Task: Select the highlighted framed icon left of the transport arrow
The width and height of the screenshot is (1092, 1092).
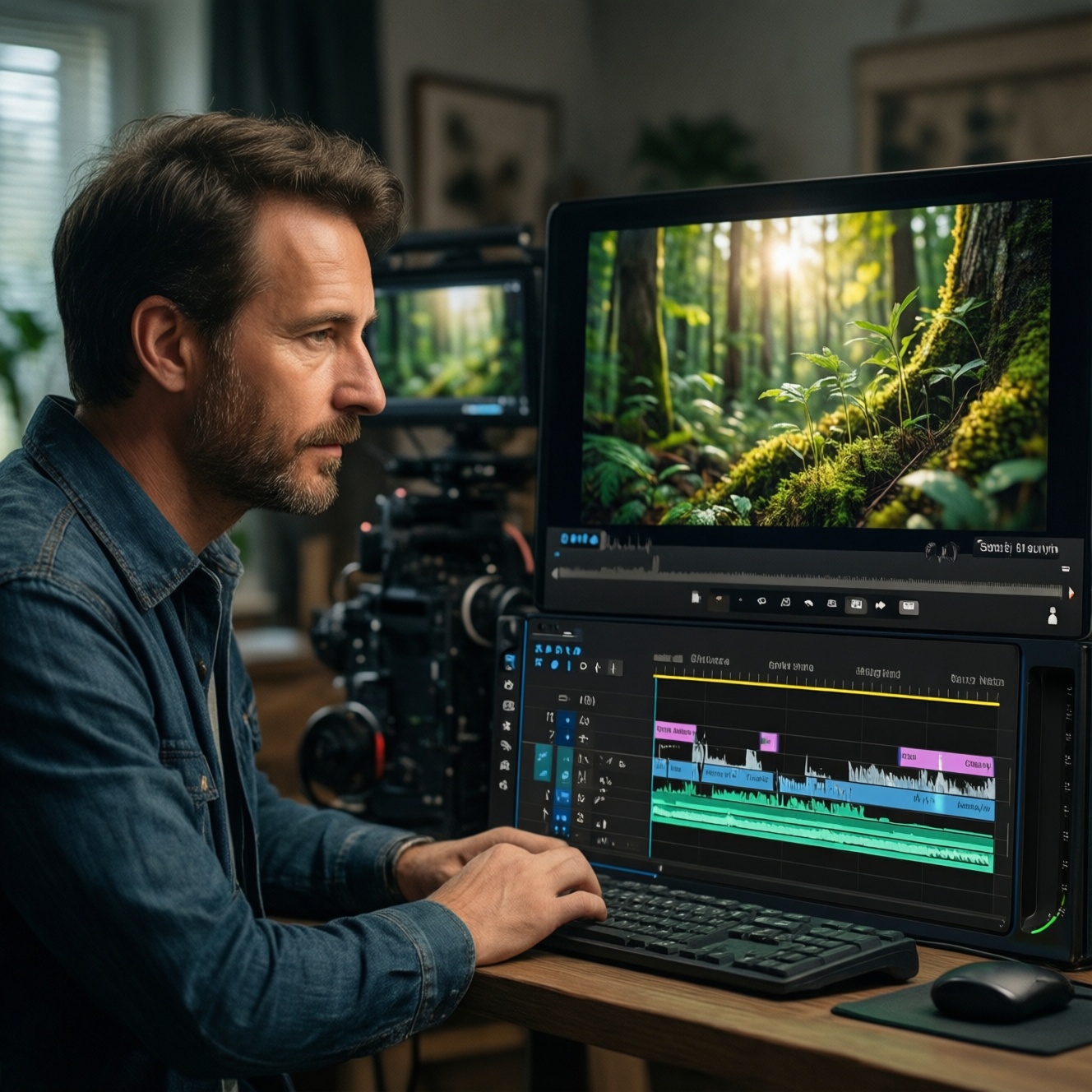Action: 856,605
